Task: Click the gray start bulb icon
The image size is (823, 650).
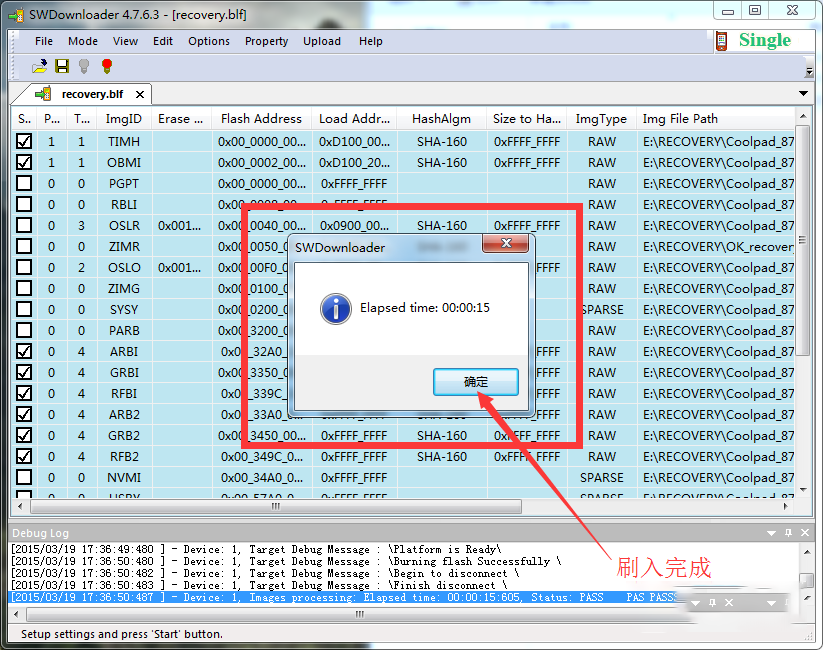Action: (84, 66)
